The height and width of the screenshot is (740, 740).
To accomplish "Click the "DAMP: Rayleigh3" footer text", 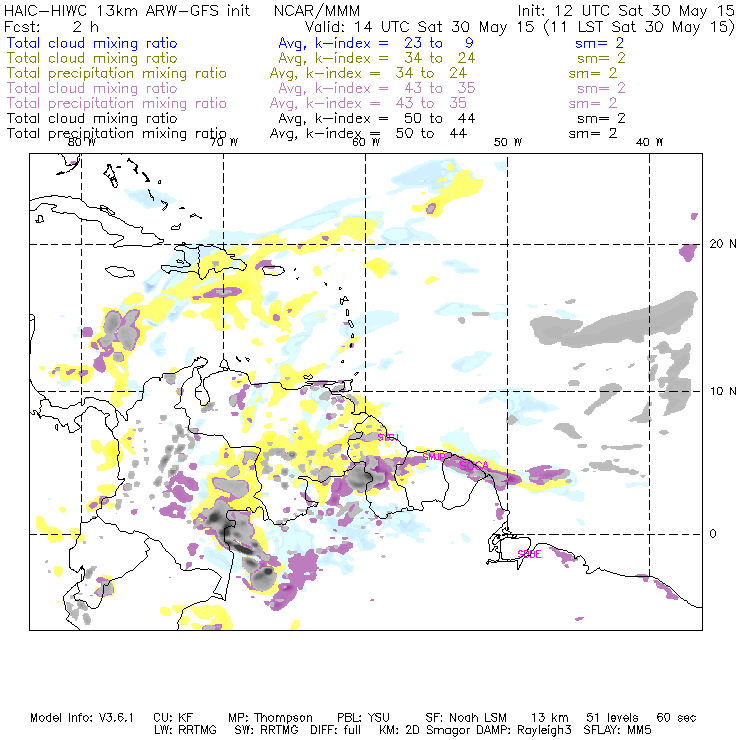I will (524, 730).
